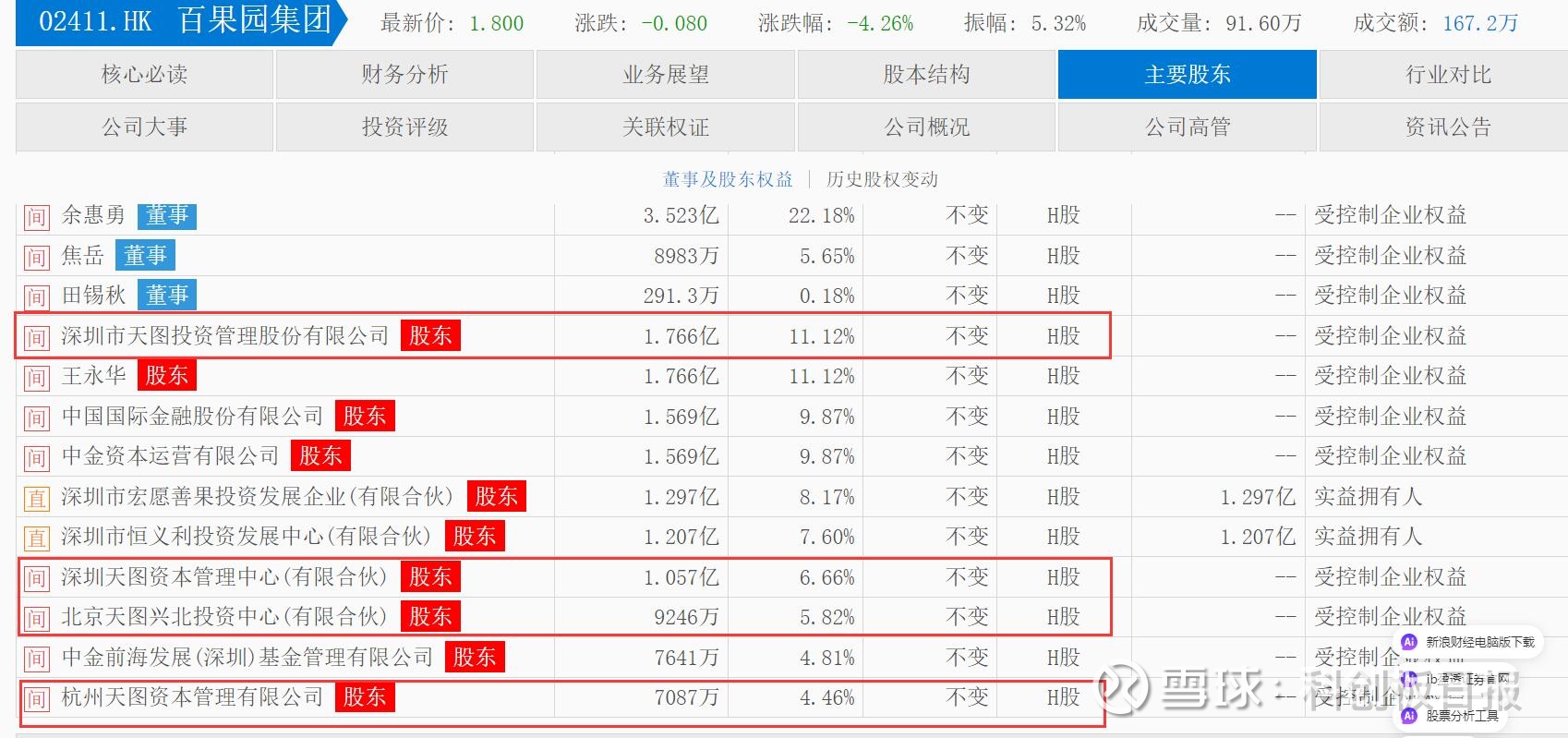Click the name 焦岳
1568x738 pixels.
(82, 255)
